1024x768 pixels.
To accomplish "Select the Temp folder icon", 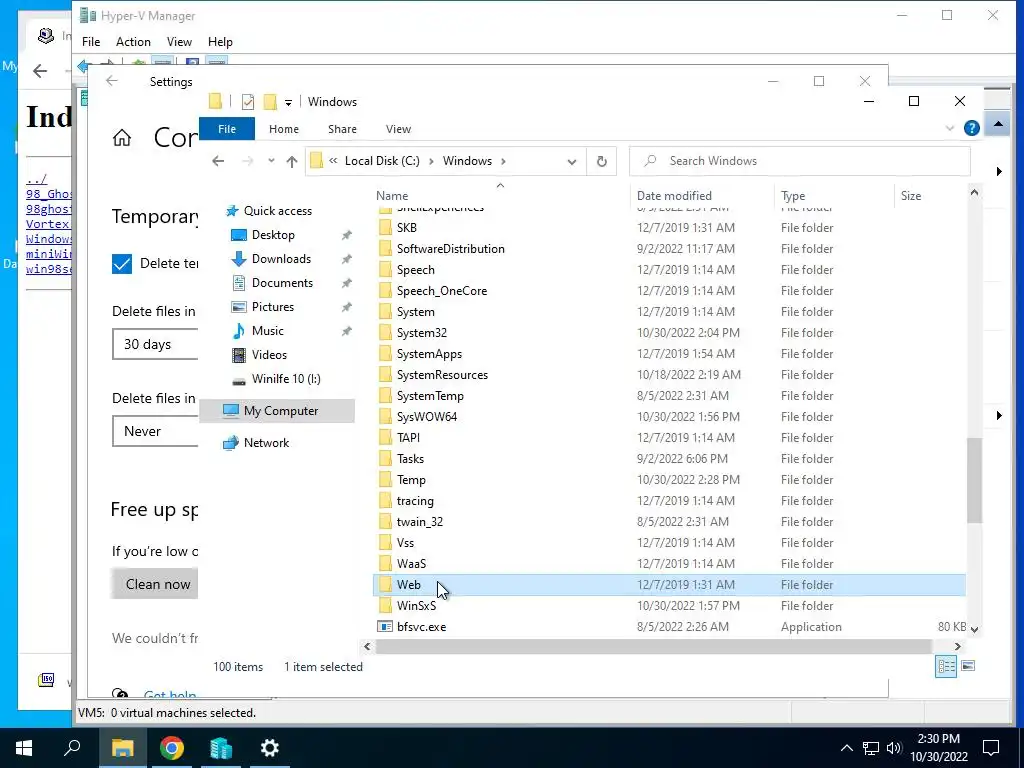I will coord(385,479).
